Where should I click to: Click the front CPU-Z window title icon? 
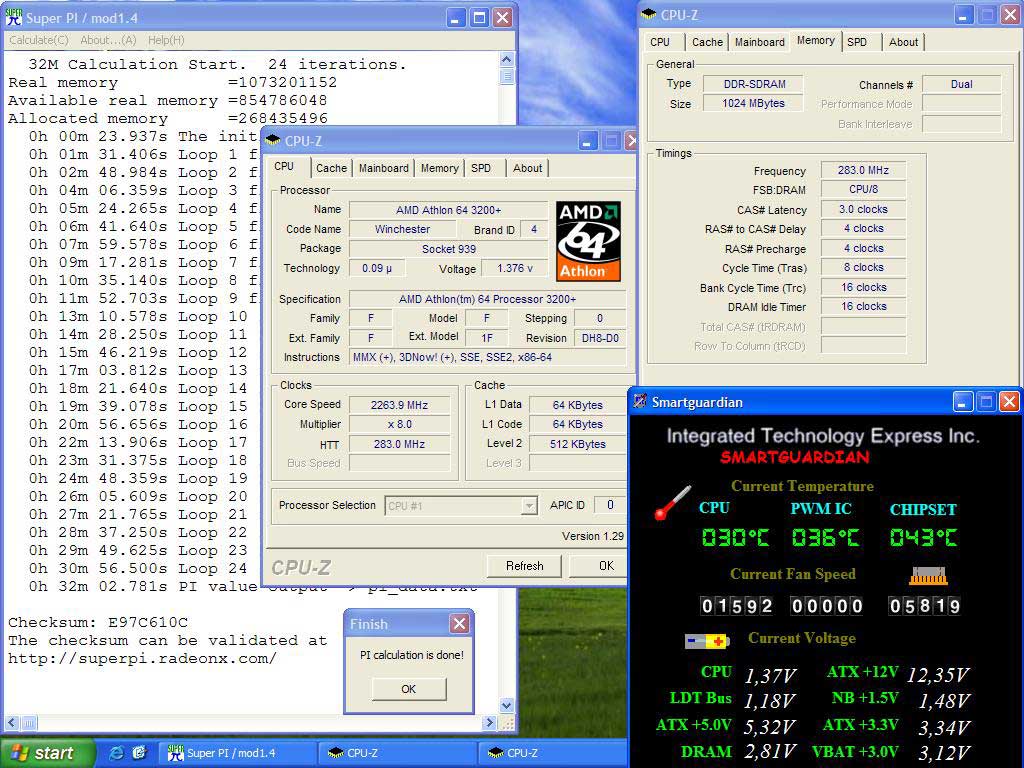point(273,140)
